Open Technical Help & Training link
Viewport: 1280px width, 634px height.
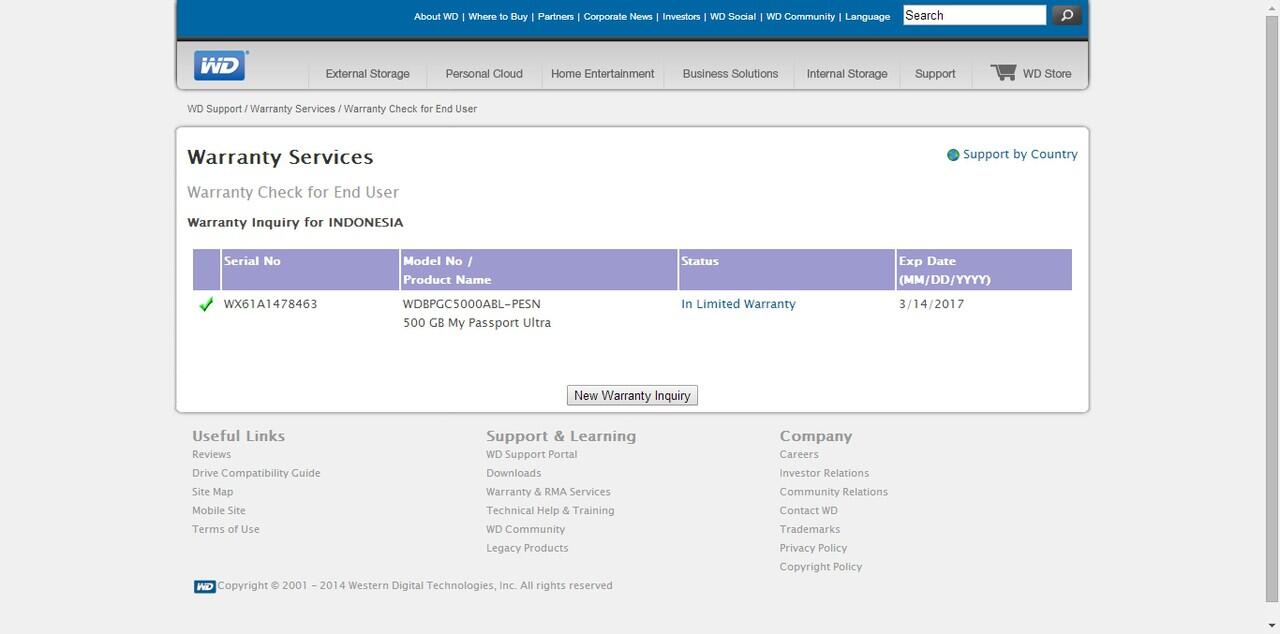550,511
